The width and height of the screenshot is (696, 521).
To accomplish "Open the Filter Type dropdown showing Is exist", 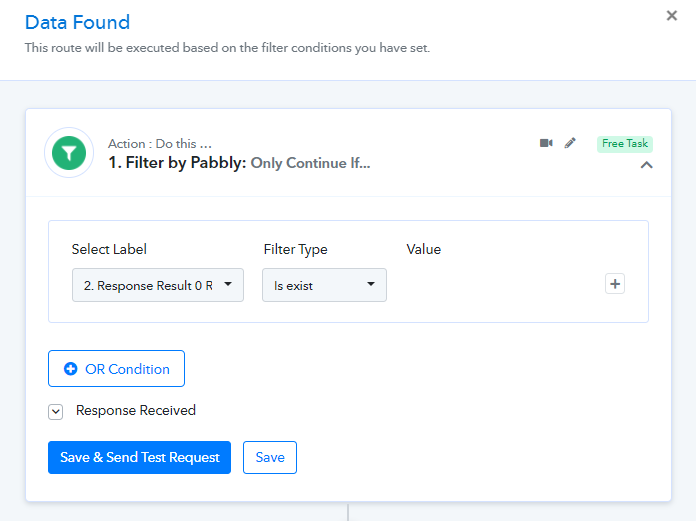I will click(x=324, y=285).
